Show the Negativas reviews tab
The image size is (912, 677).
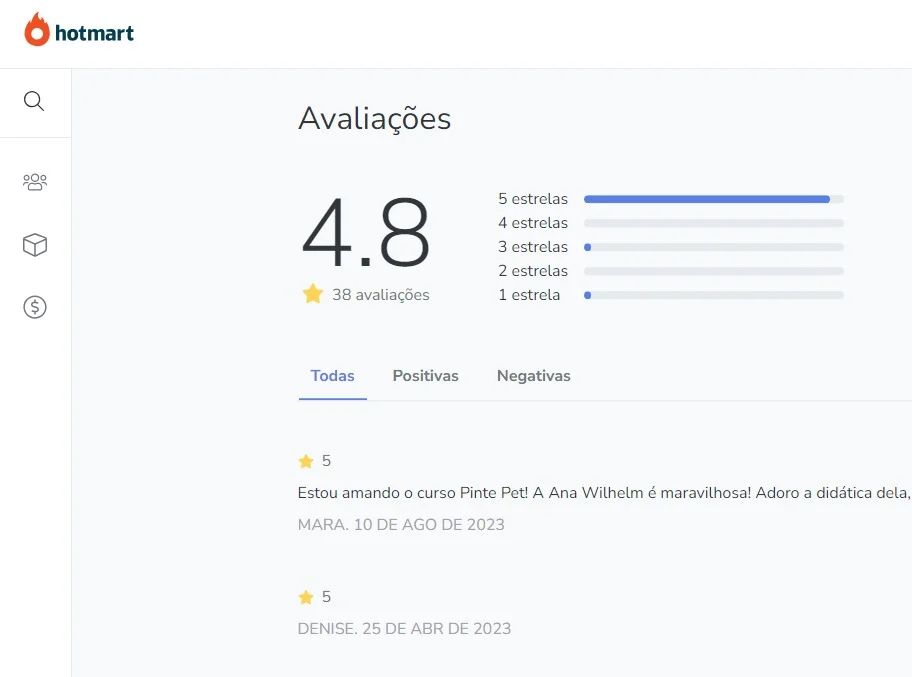(533, 376)
